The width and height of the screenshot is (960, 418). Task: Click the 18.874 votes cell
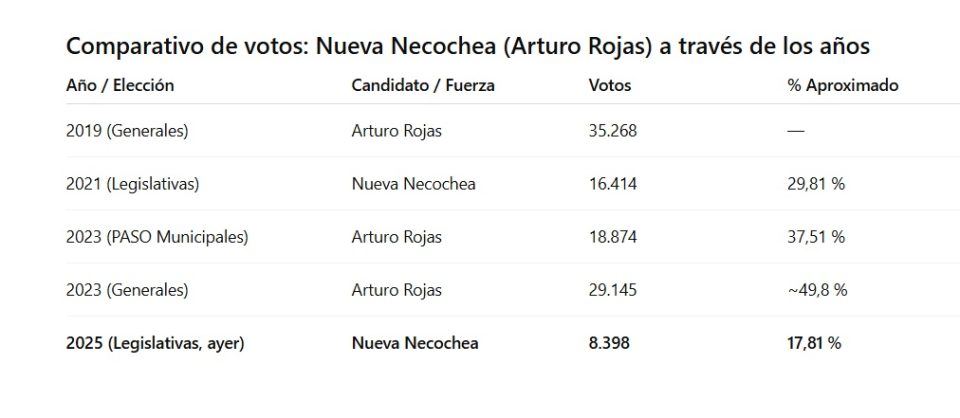click(x=613, y=237)
